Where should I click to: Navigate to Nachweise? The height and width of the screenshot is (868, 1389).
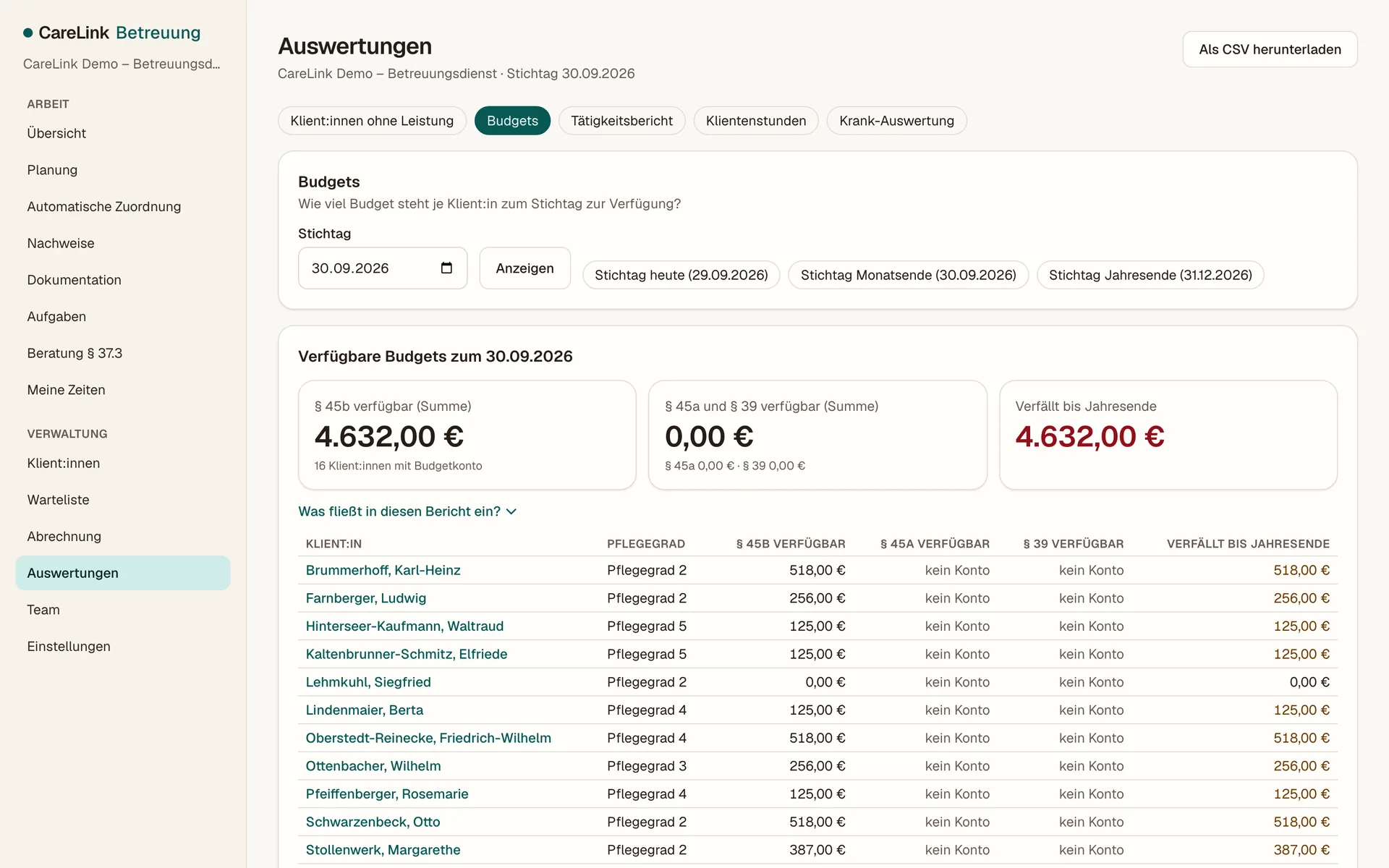[123, 243]
